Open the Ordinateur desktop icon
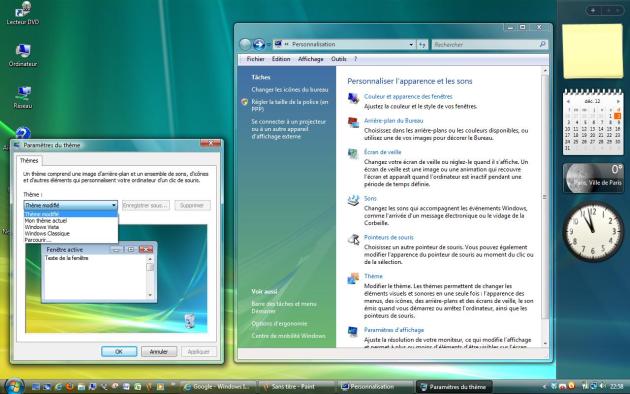Viewport: 630px width, 394px height. coord(23,55)
